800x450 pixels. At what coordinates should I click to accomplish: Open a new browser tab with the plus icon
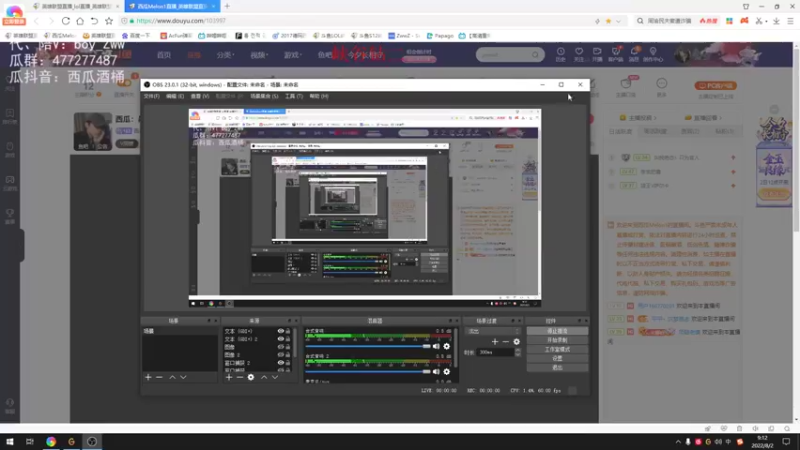coord(227,6)
